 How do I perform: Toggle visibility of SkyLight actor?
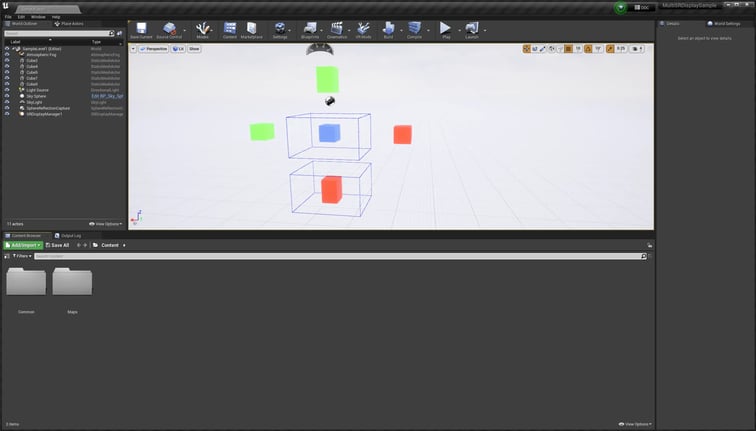click(7, 102)
